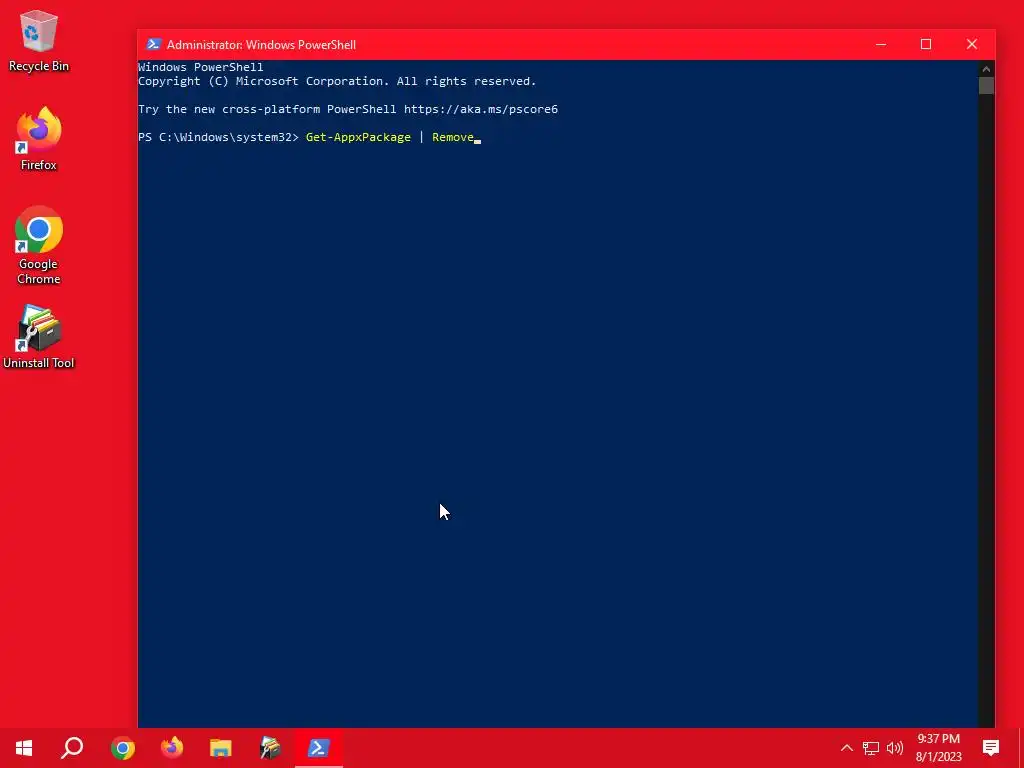Click the PowerShell scrollbar up arrow
Viewport: 1024px width, 768px height.
click(986, 69)
